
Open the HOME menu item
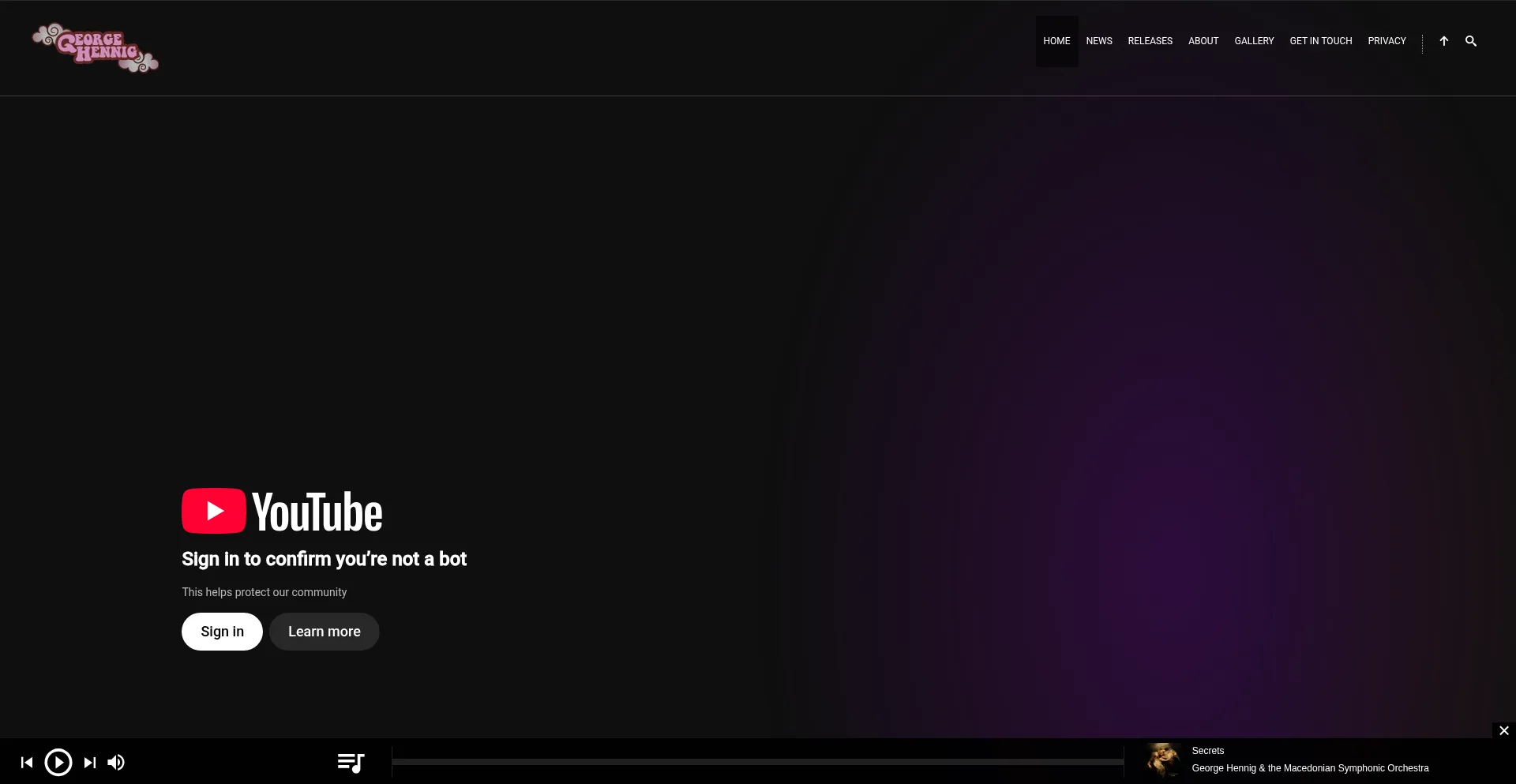[x=1056, y=41]
